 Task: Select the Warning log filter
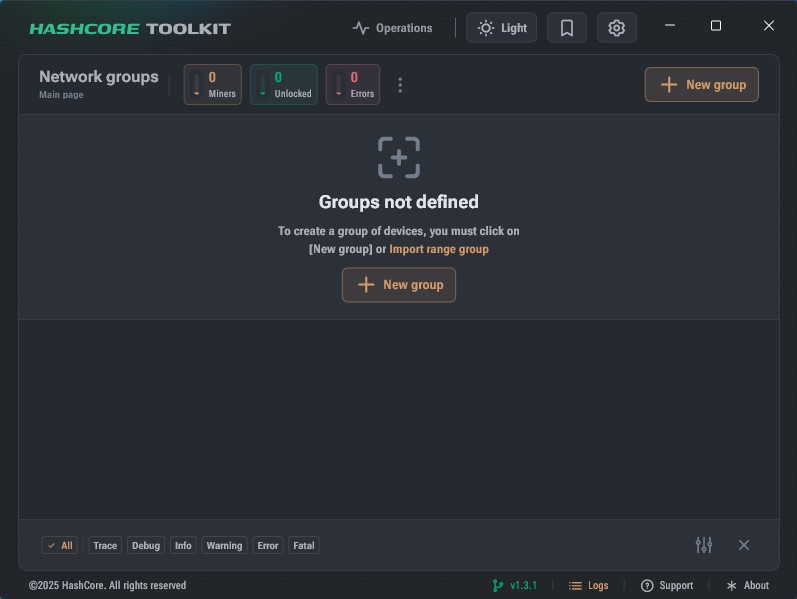click(x=224, y=546)
